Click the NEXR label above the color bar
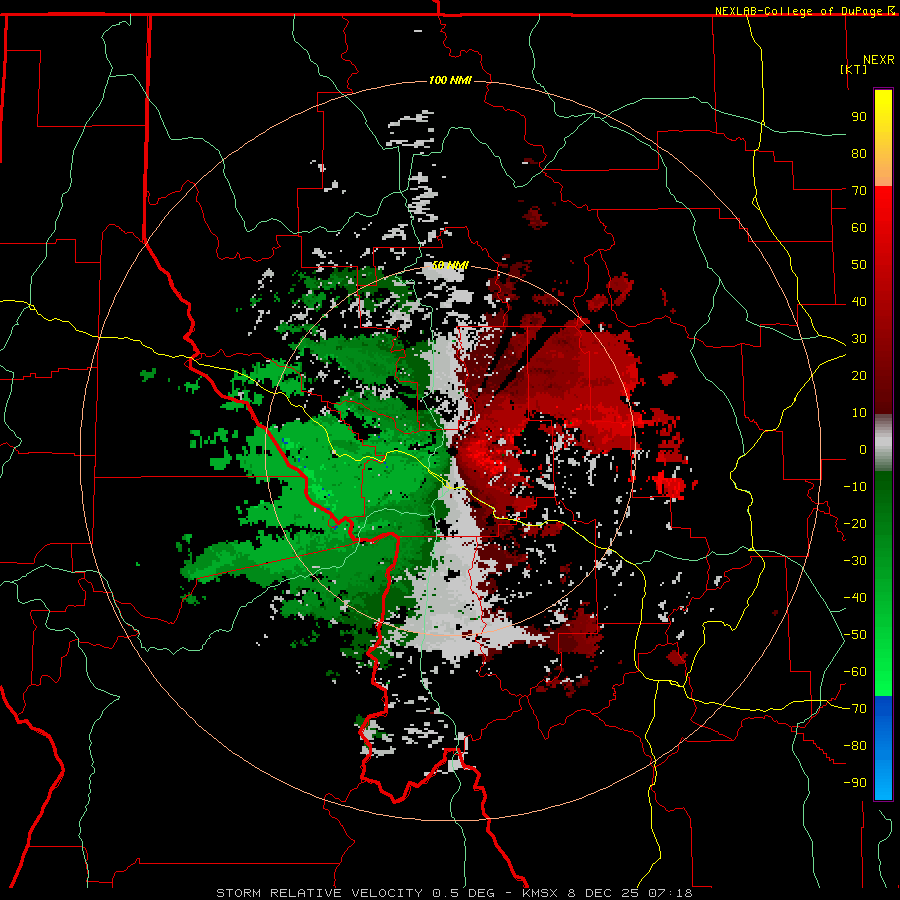This screenshot has height=900, width=900. 878,60
